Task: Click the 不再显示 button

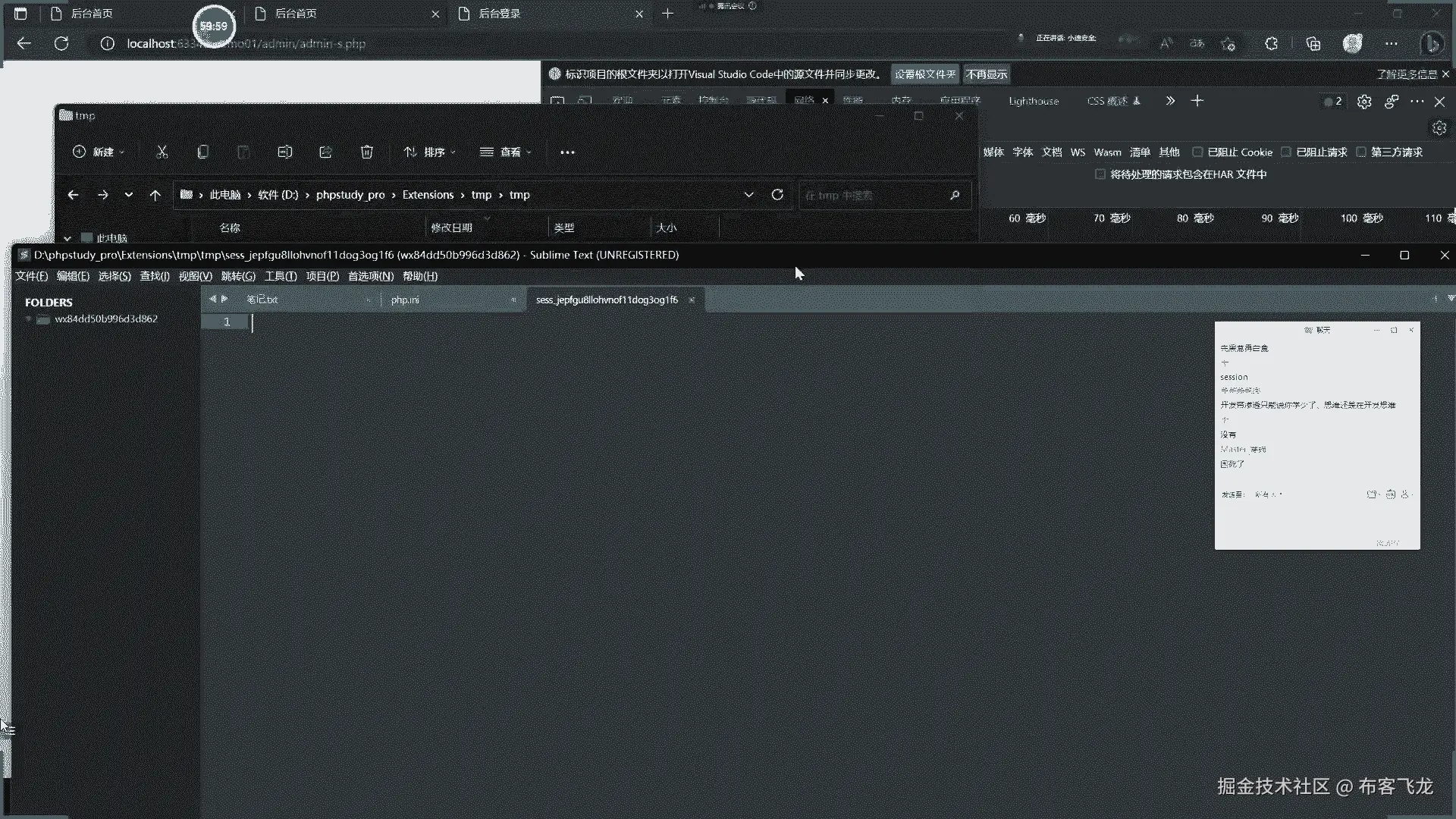Action: [x=987, y=74]
